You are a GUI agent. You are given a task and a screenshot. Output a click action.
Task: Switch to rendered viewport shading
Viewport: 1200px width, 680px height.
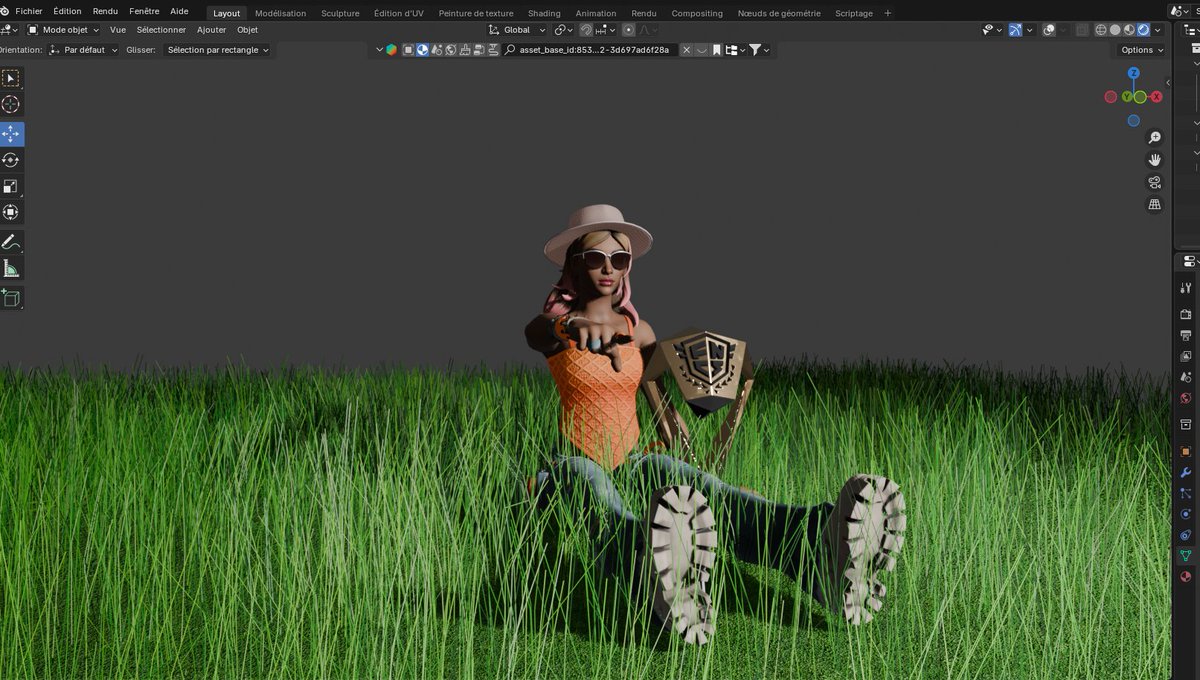(x=1143, y=30)
